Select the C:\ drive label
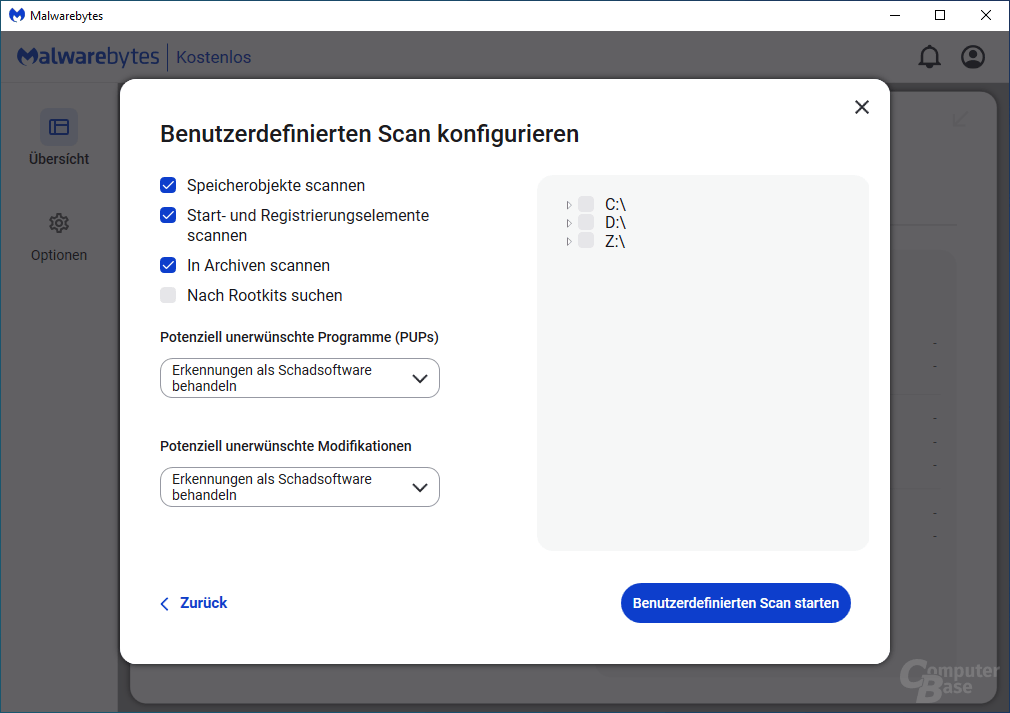 [x=615, y=204]
